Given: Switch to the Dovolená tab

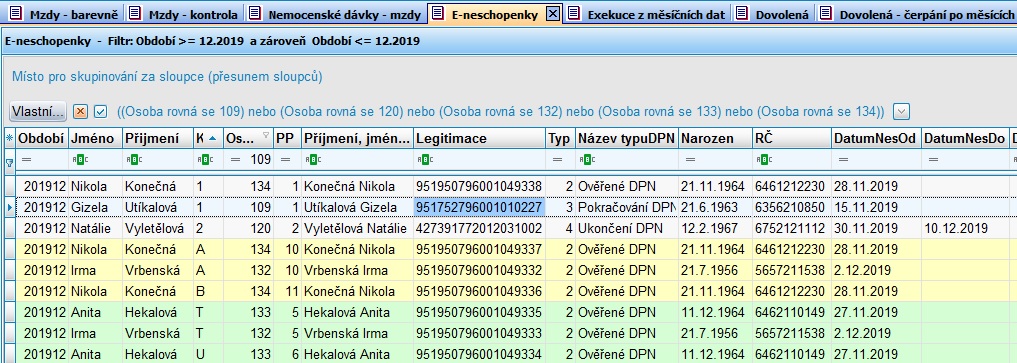Looking at the screenshot, I should tap(773, 14).
